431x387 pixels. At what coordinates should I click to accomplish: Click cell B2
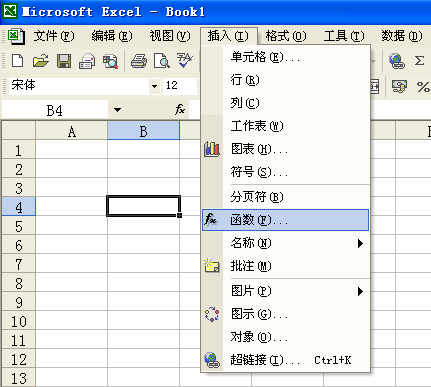[x=144, y=169]
